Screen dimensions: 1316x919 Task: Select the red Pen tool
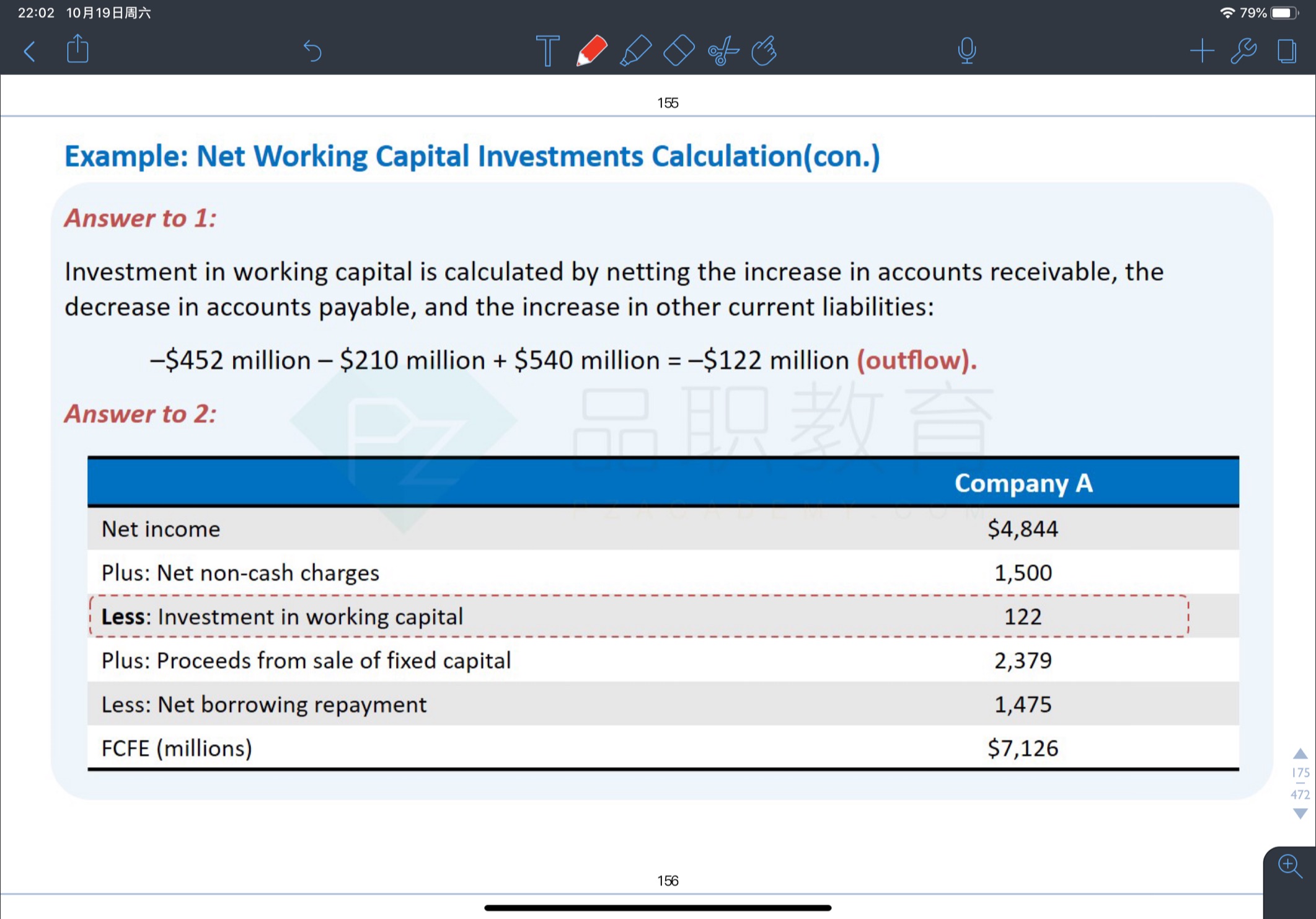click(x=591, y=50)
